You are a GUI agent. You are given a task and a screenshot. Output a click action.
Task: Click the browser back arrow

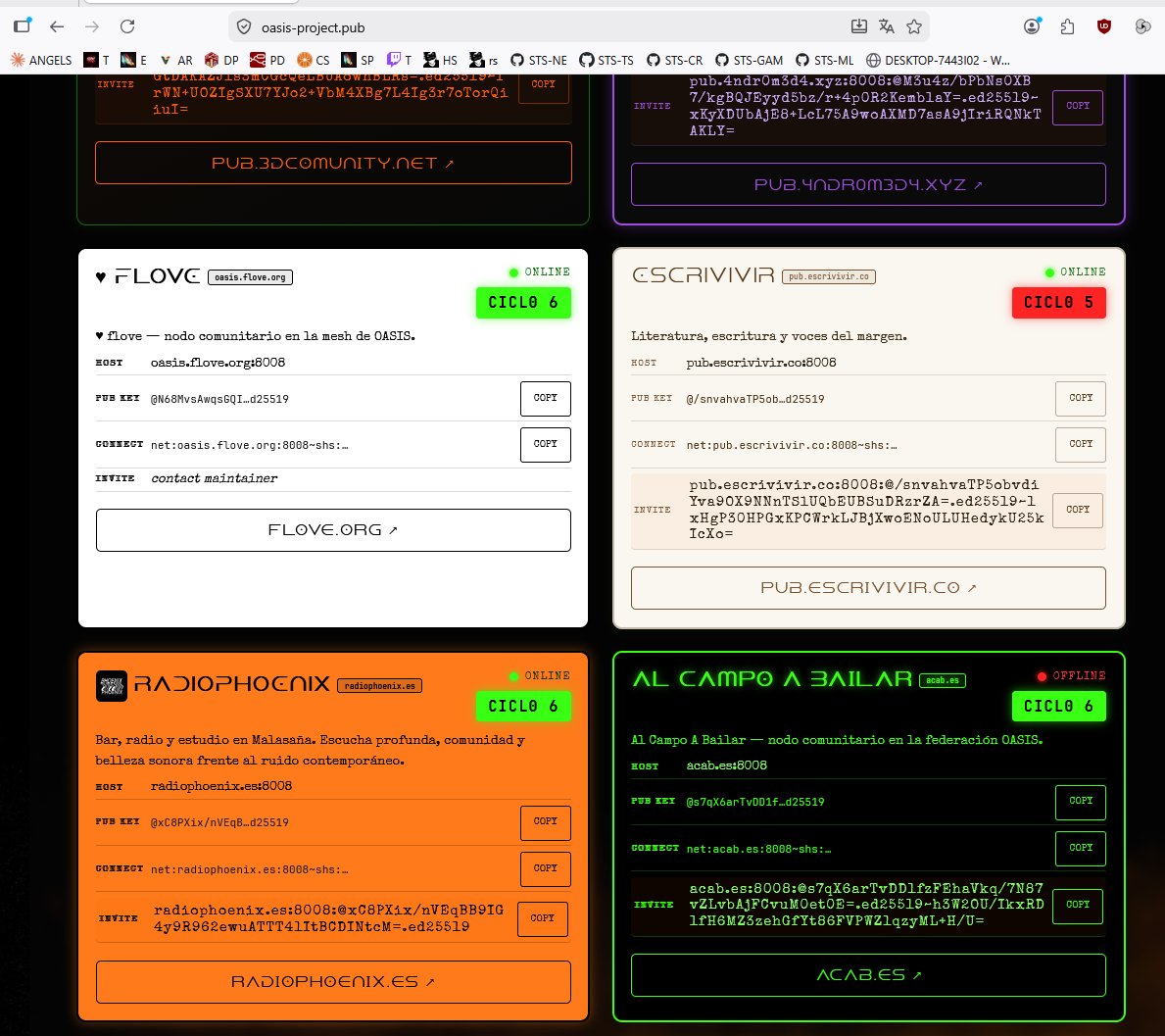(57, 26)
